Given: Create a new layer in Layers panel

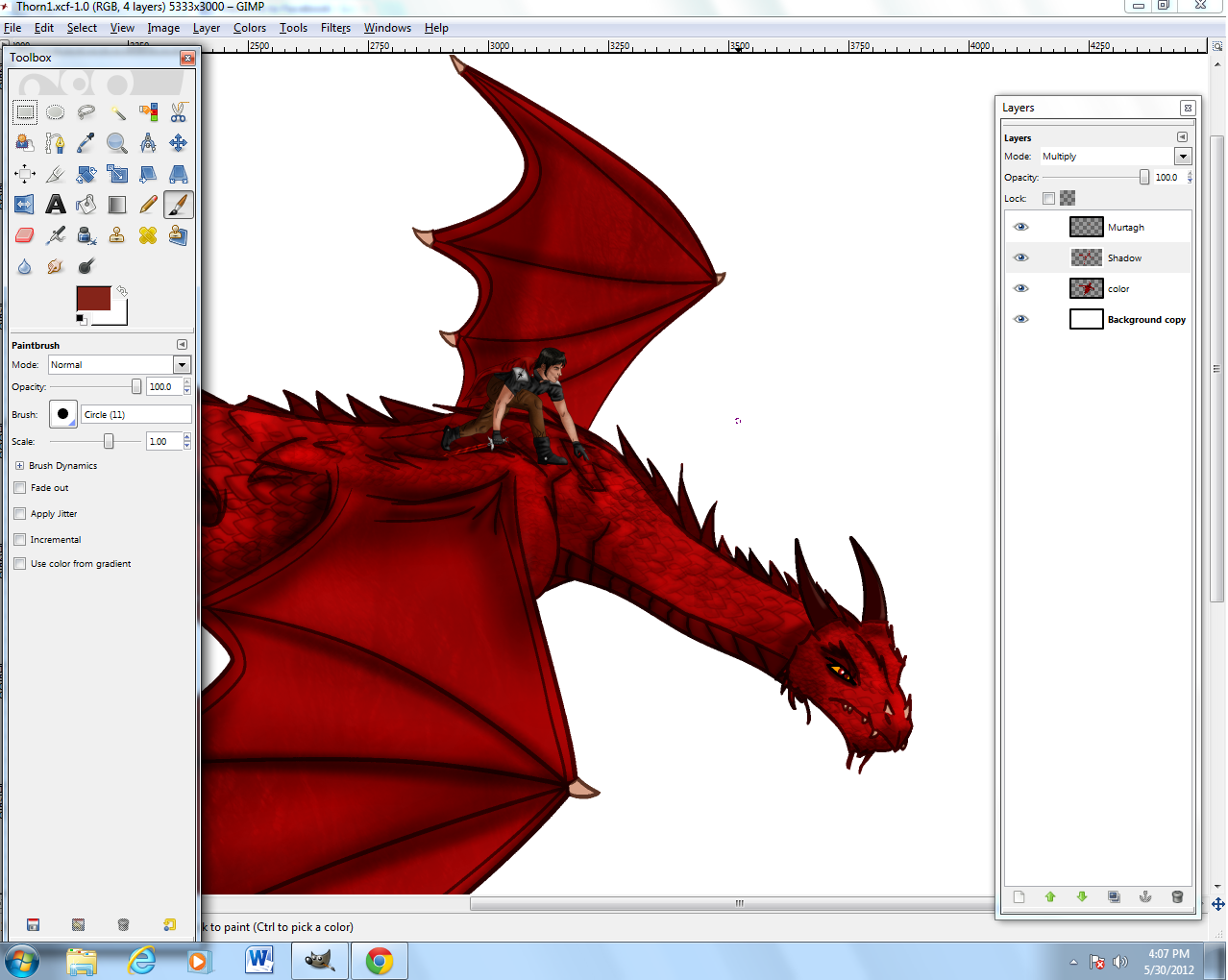Looking at the screenshot, I should pos(1019,896).
